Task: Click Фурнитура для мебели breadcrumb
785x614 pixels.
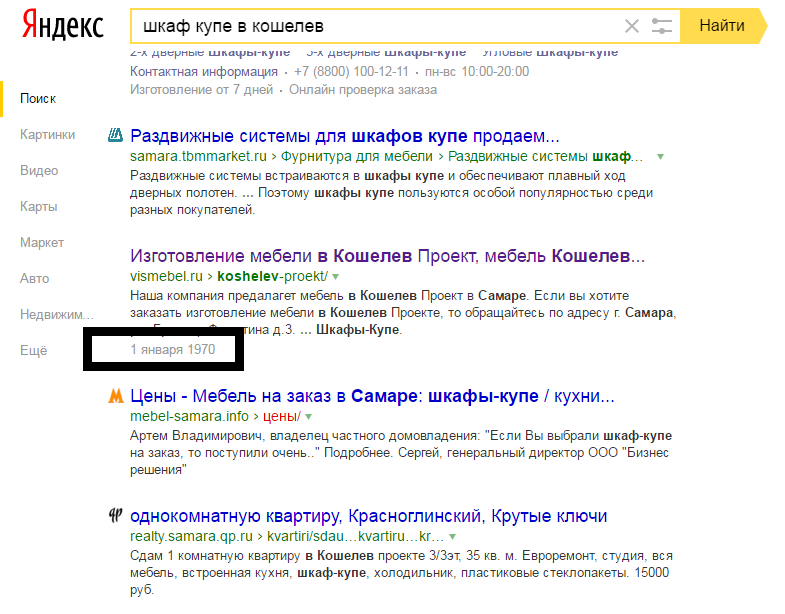Action: click(x=356, y=156)
